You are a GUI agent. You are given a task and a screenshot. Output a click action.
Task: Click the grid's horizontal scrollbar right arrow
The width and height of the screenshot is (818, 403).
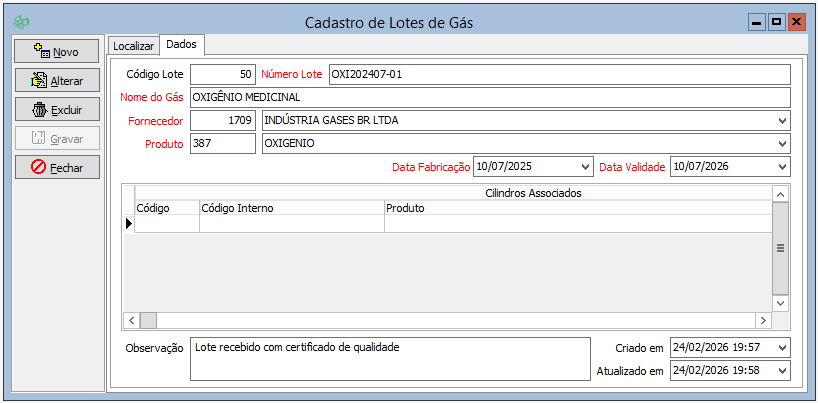[763, 321]
